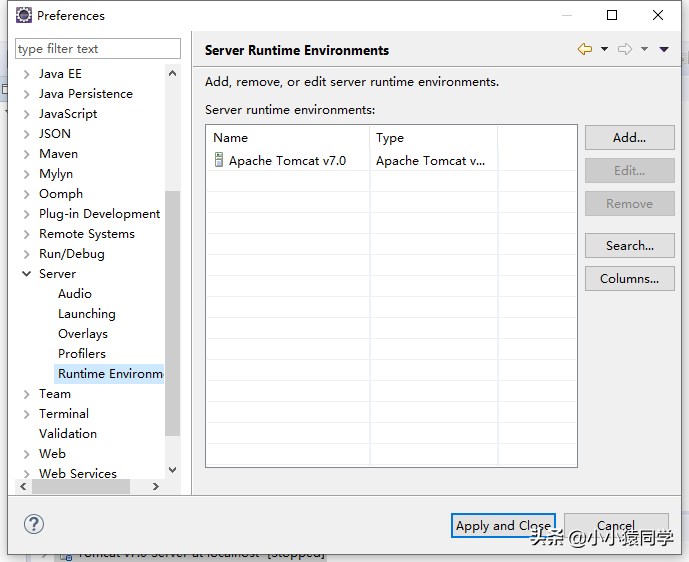Select Apache Tomcat v7.0 runtime row

391,160
